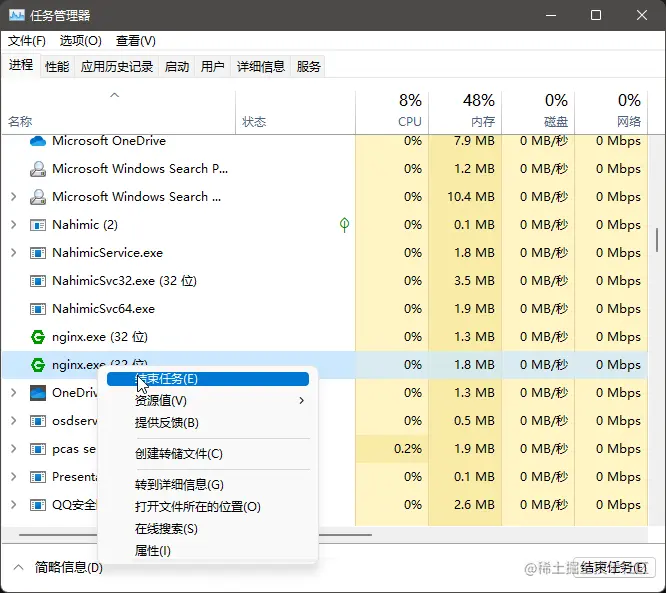
Task: Expand the osdserv process row
Action: point(14,421)
